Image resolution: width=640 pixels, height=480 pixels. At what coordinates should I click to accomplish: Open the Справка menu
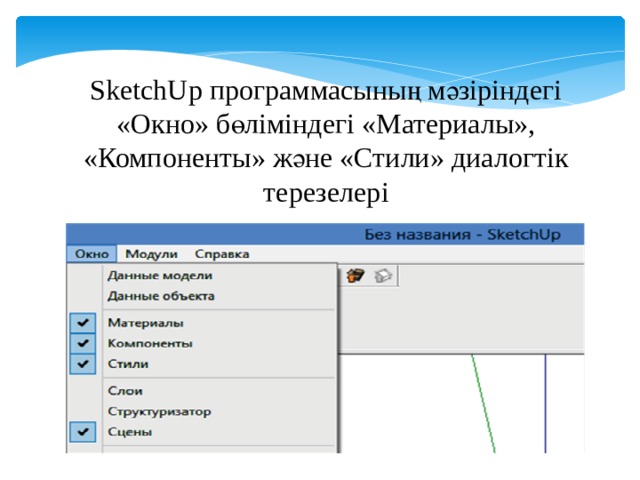222,254
